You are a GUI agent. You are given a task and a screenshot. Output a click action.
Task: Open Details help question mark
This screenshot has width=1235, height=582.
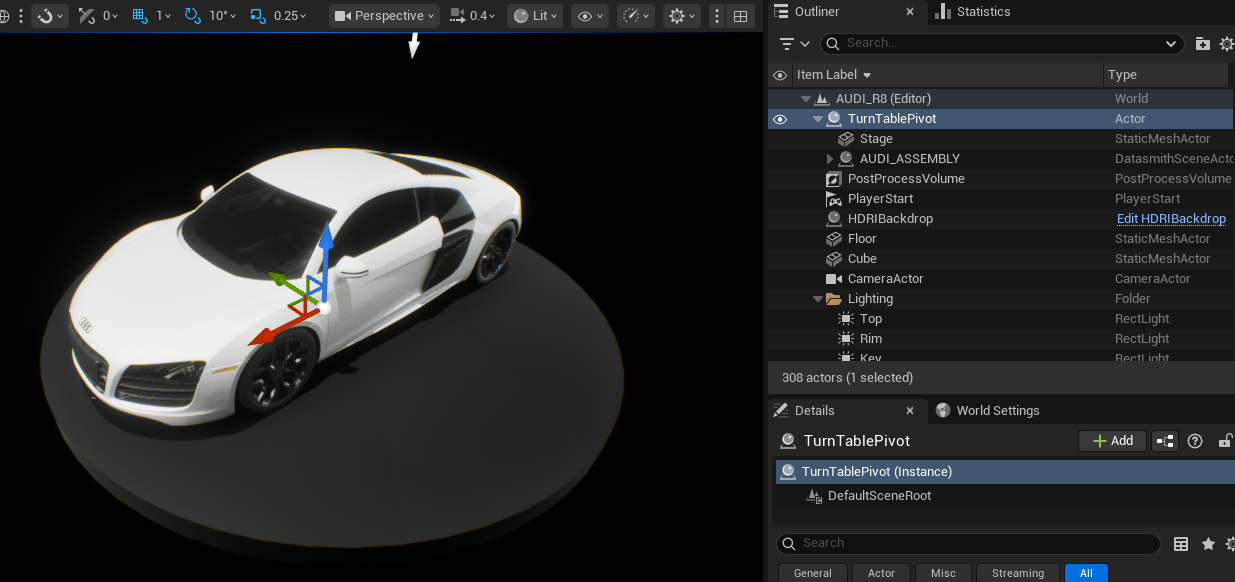[x=1194, y=441]
